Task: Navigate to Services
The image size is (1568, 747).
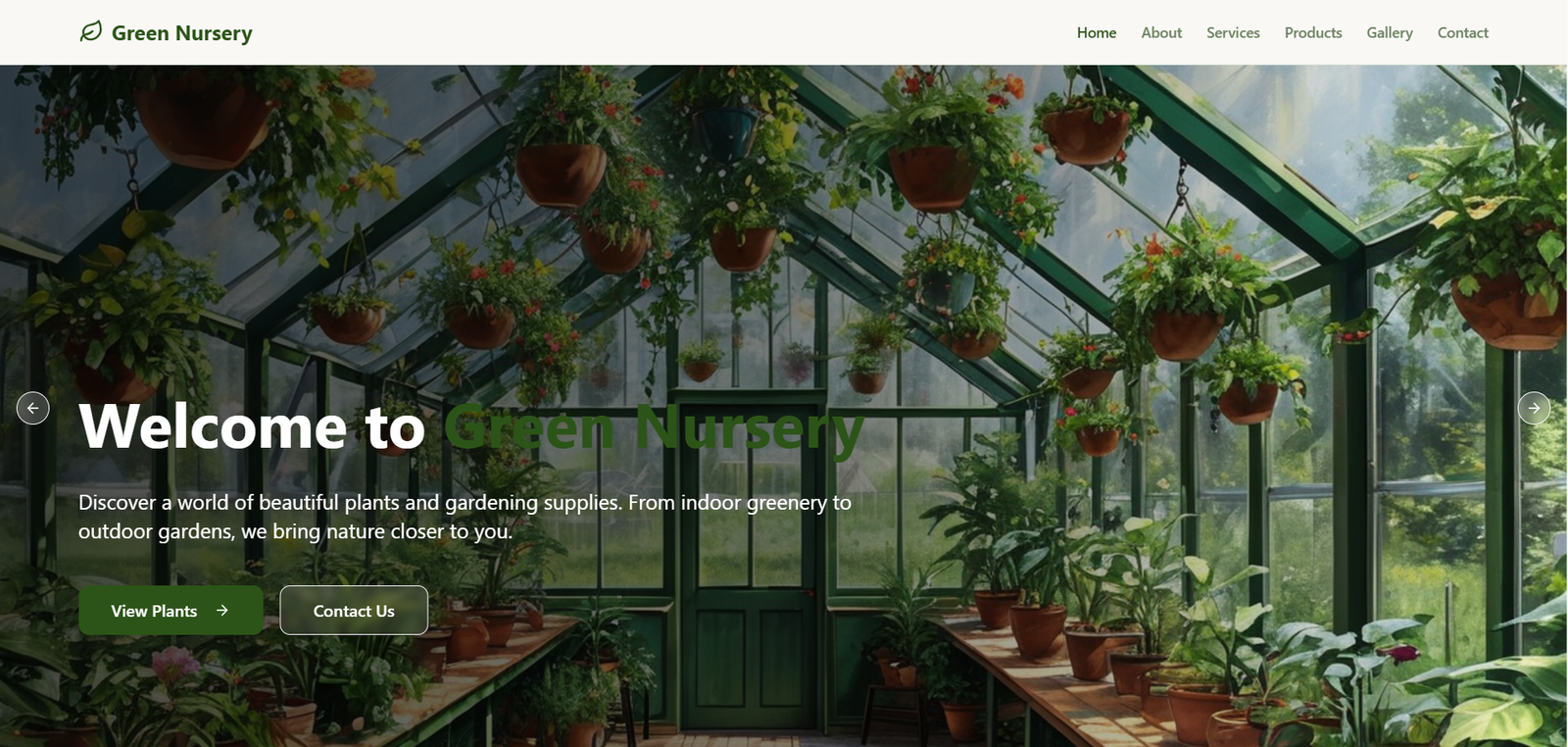Action: pos(1233,32)
